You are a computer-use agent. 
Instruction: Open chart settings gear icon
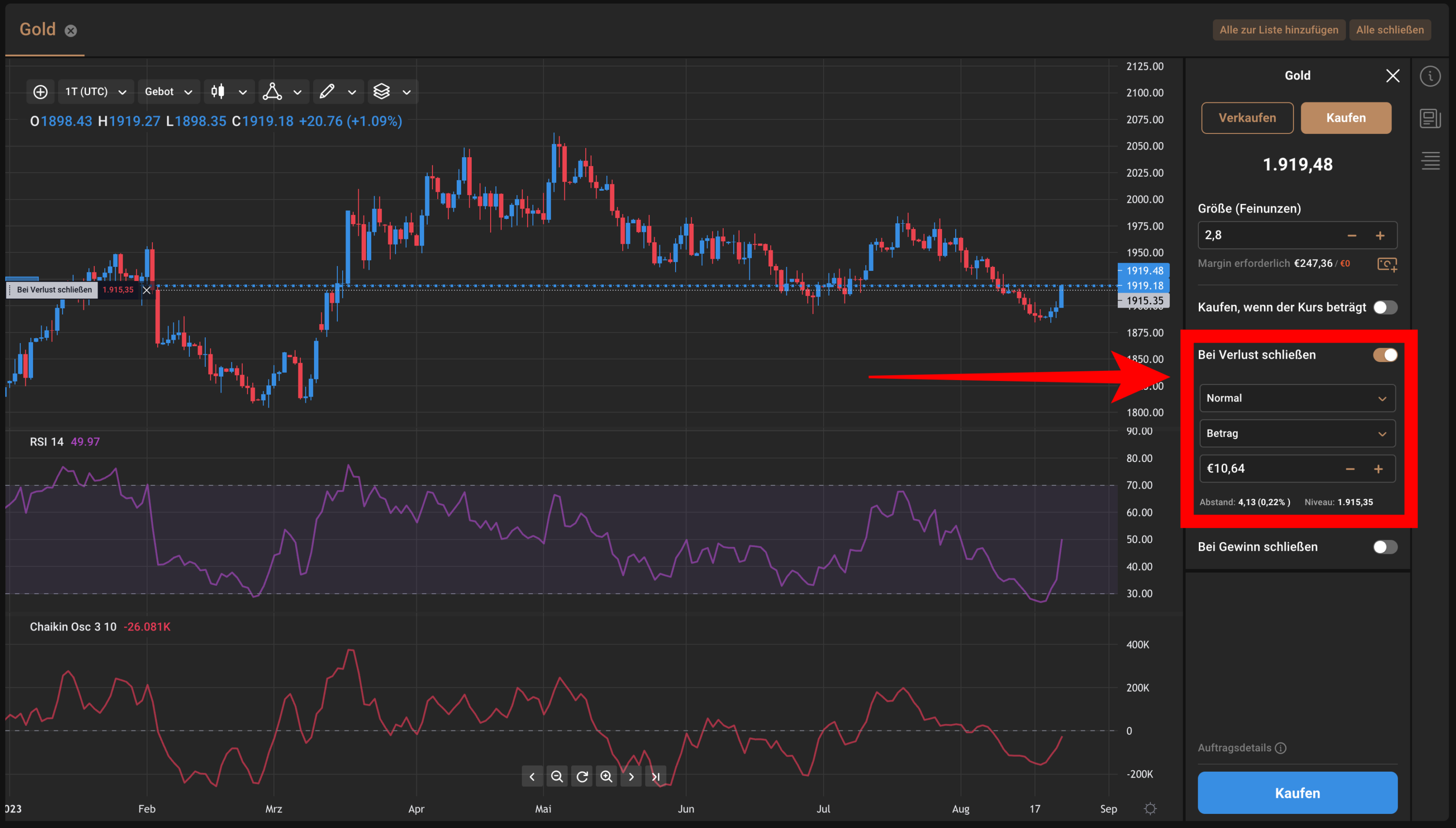(x=1150, y=809)
